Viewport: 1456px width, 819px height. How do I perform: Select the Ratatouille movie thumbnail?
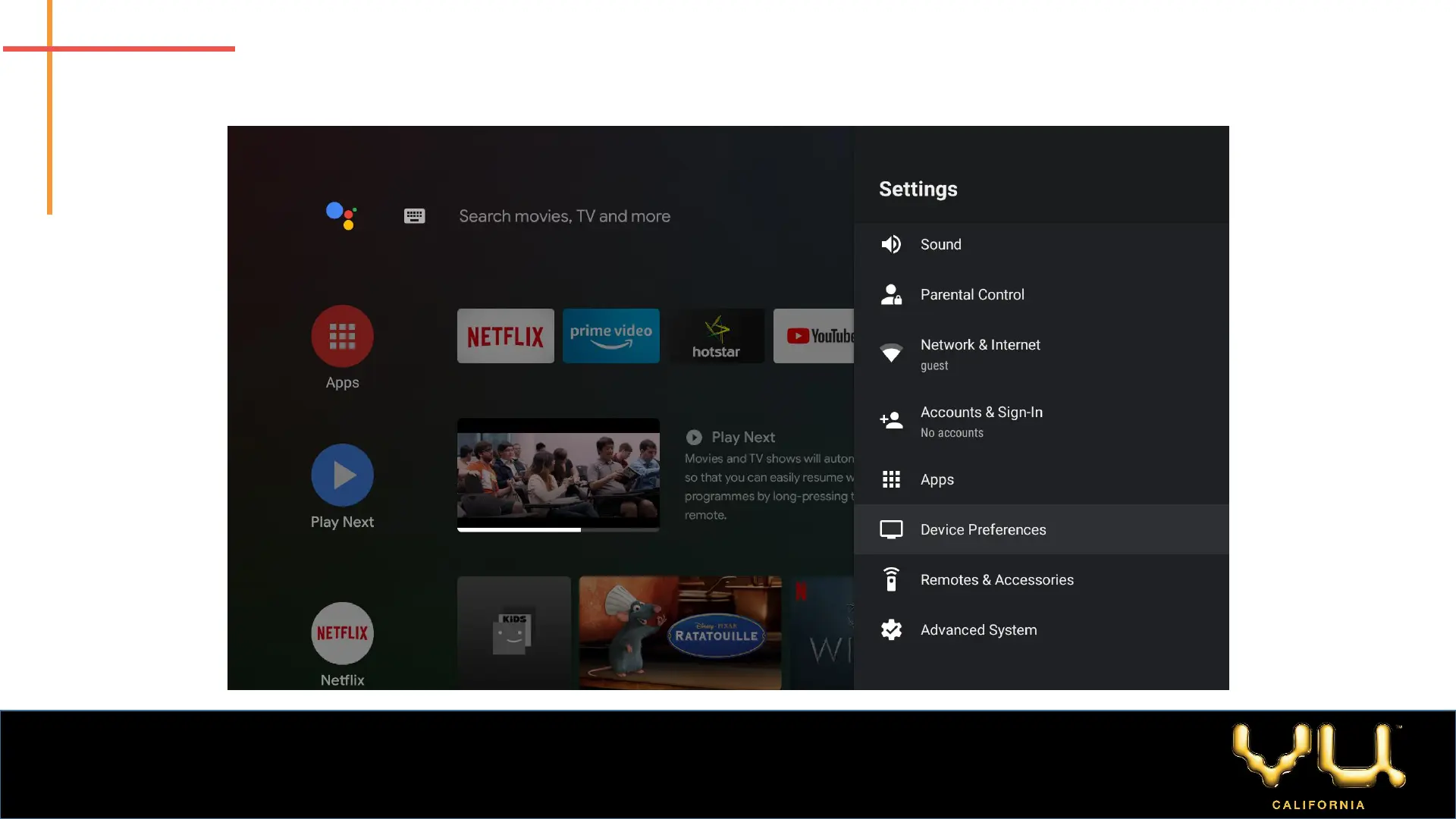tap(679, 632)
